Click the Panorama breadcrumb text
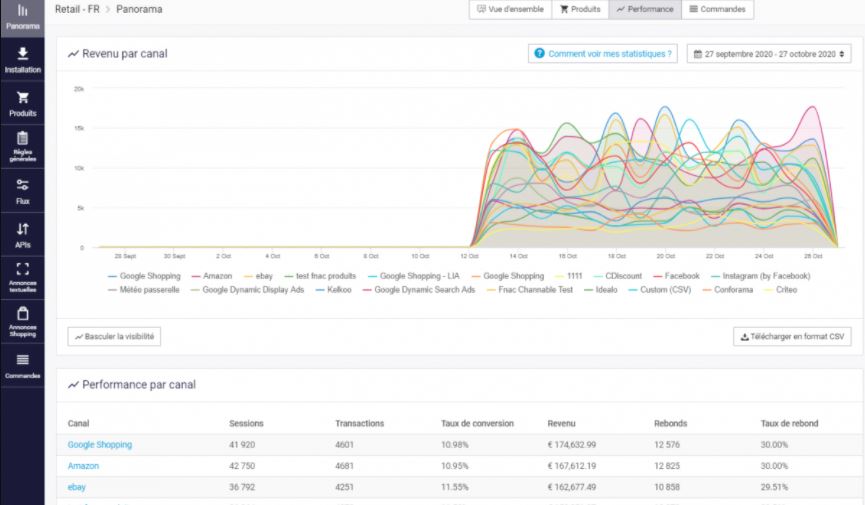865x505 pixels. pyautogui.click(x=139, y=9)
